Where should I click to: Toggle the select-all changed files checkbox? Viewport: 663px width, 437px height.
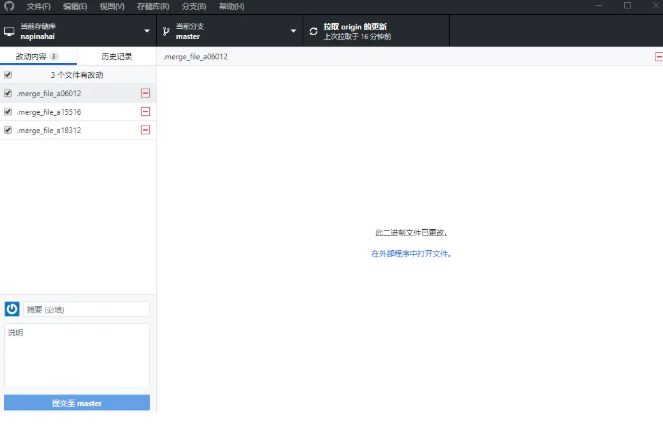[8, 75]
